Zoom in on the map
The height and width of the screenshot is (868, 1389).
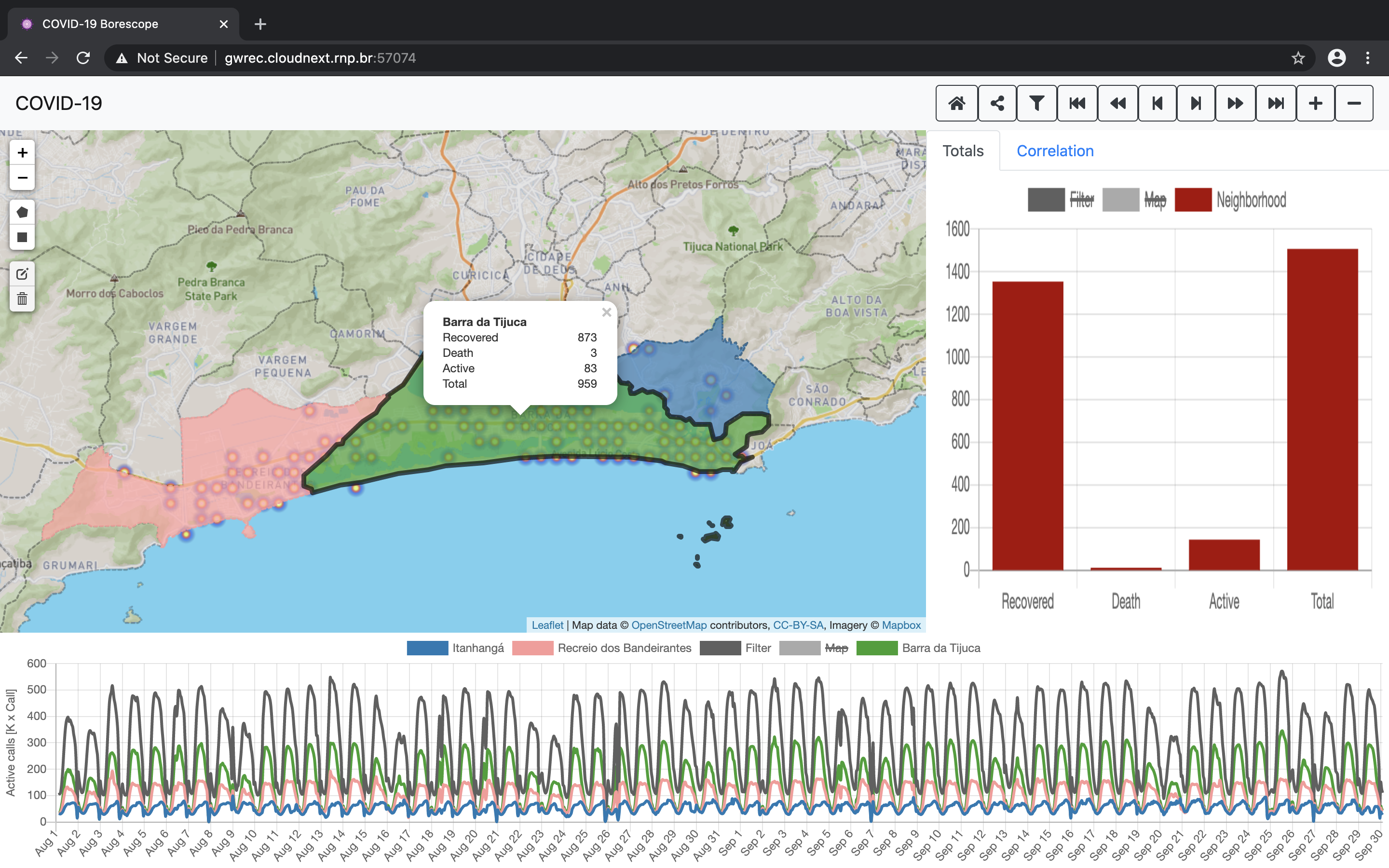tap(22, 153)
